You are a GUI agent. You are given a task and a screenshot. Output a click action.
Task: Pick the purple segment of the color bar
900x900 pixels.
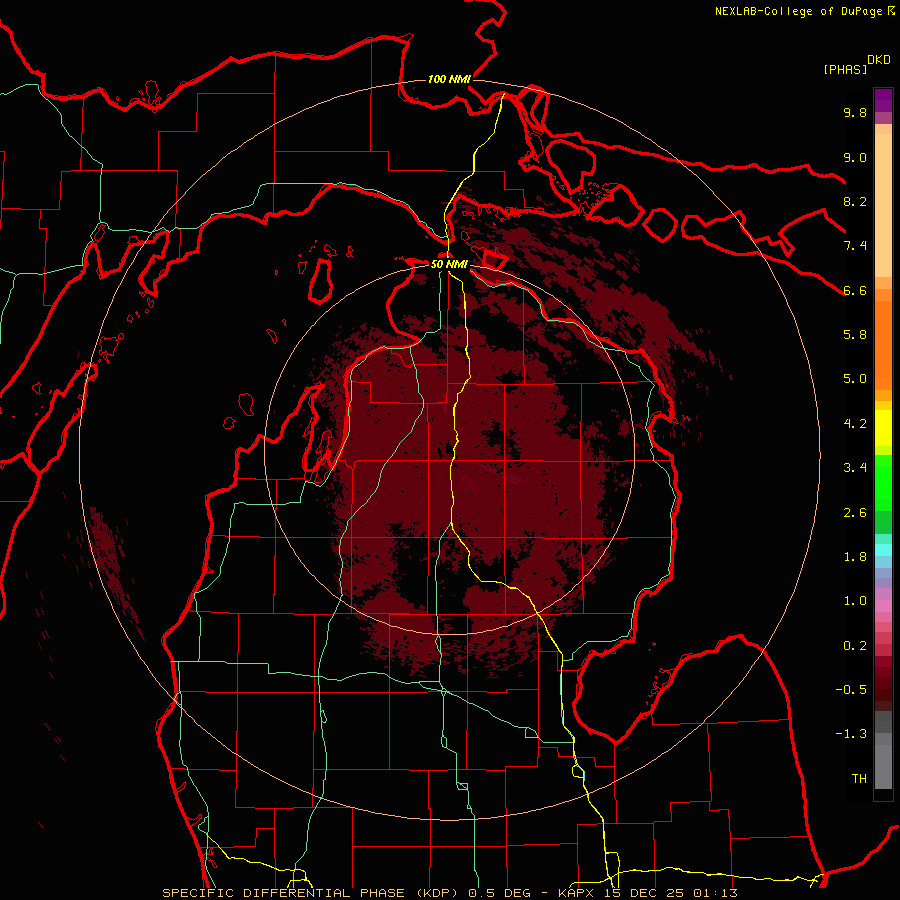tap(883, 100)
